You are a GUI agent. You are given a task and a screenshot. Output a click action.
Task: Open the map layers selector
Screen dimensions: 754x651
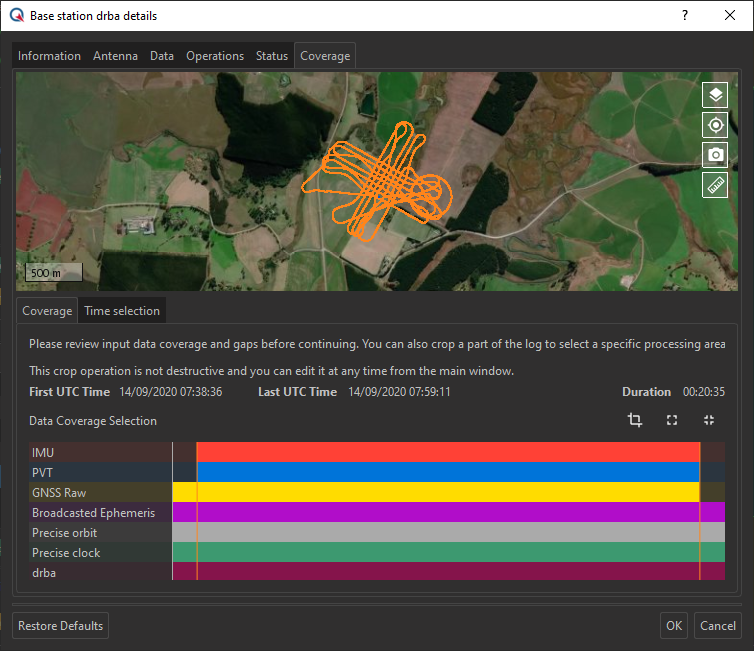point(714,95)
